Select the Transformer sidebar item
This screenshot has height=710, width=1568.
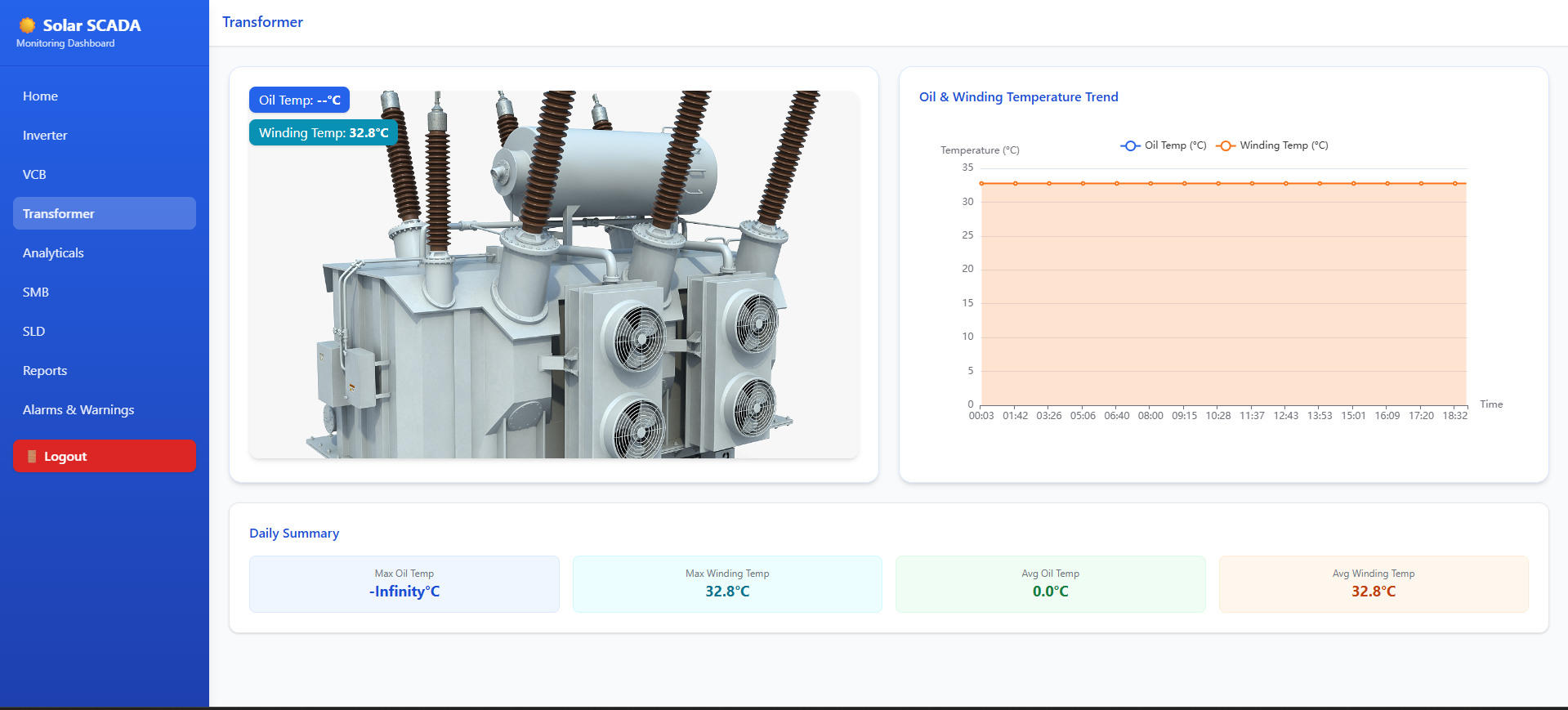tap(104, 213)
